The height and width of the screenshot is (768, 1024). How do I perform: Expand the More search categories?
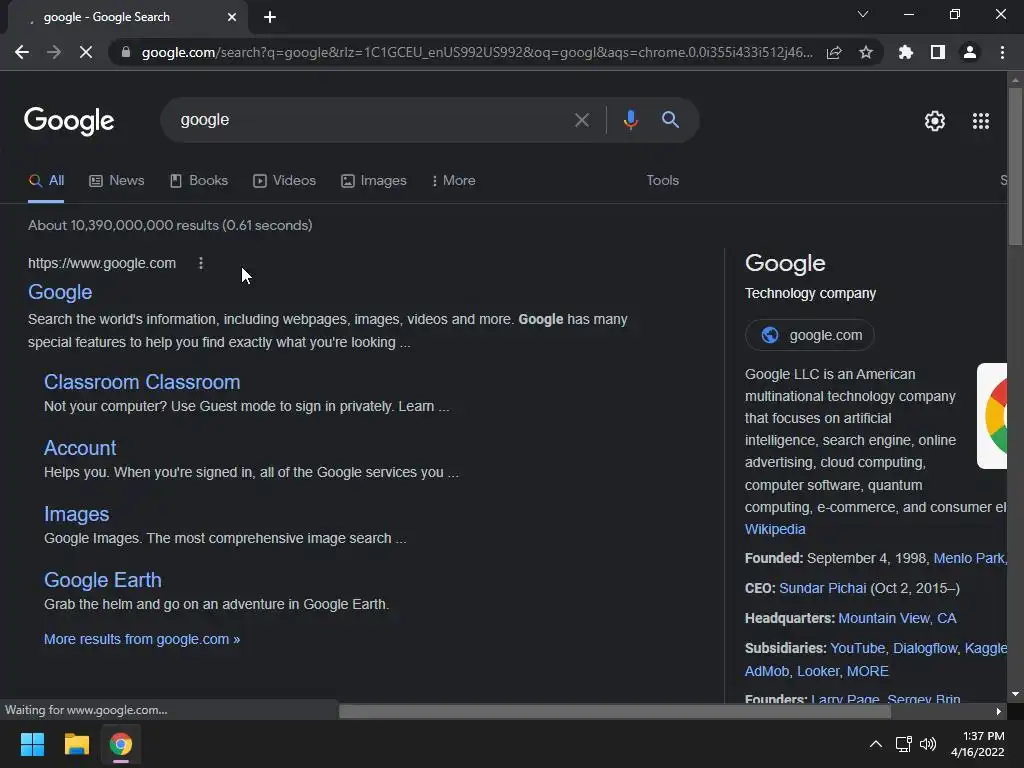coord(453,181)
